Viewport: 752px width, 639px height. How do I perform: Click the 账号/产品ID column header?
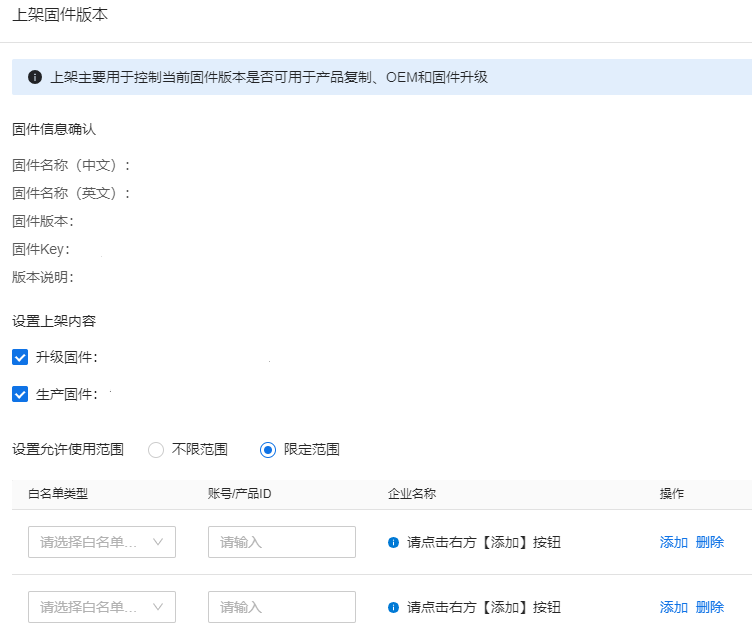tap(239, 494)
